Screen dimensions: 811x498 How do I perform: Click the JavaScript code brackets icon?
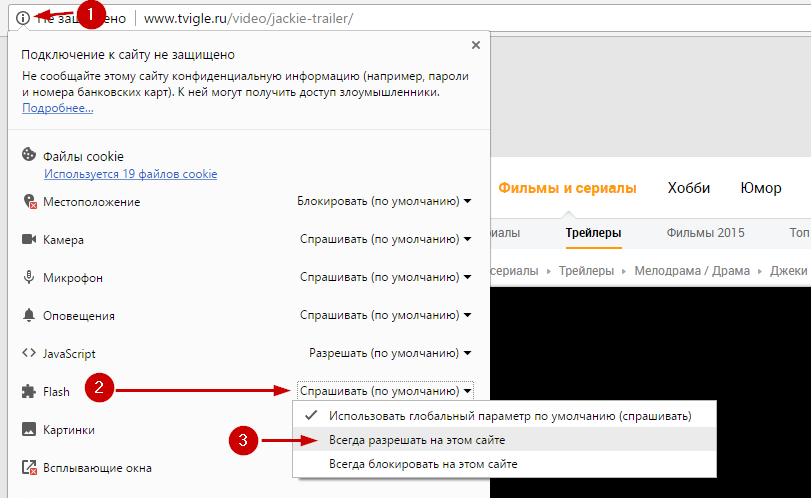tap(29, 354)
